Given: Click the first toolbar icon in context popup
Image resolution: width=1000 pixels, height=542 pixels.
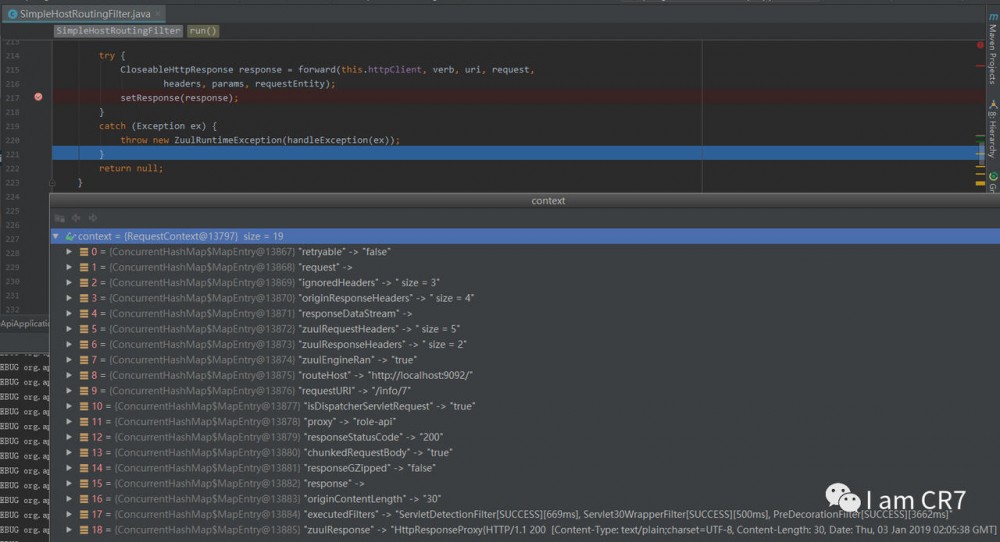Looking at the screenshot, I should tap(59, 218).
